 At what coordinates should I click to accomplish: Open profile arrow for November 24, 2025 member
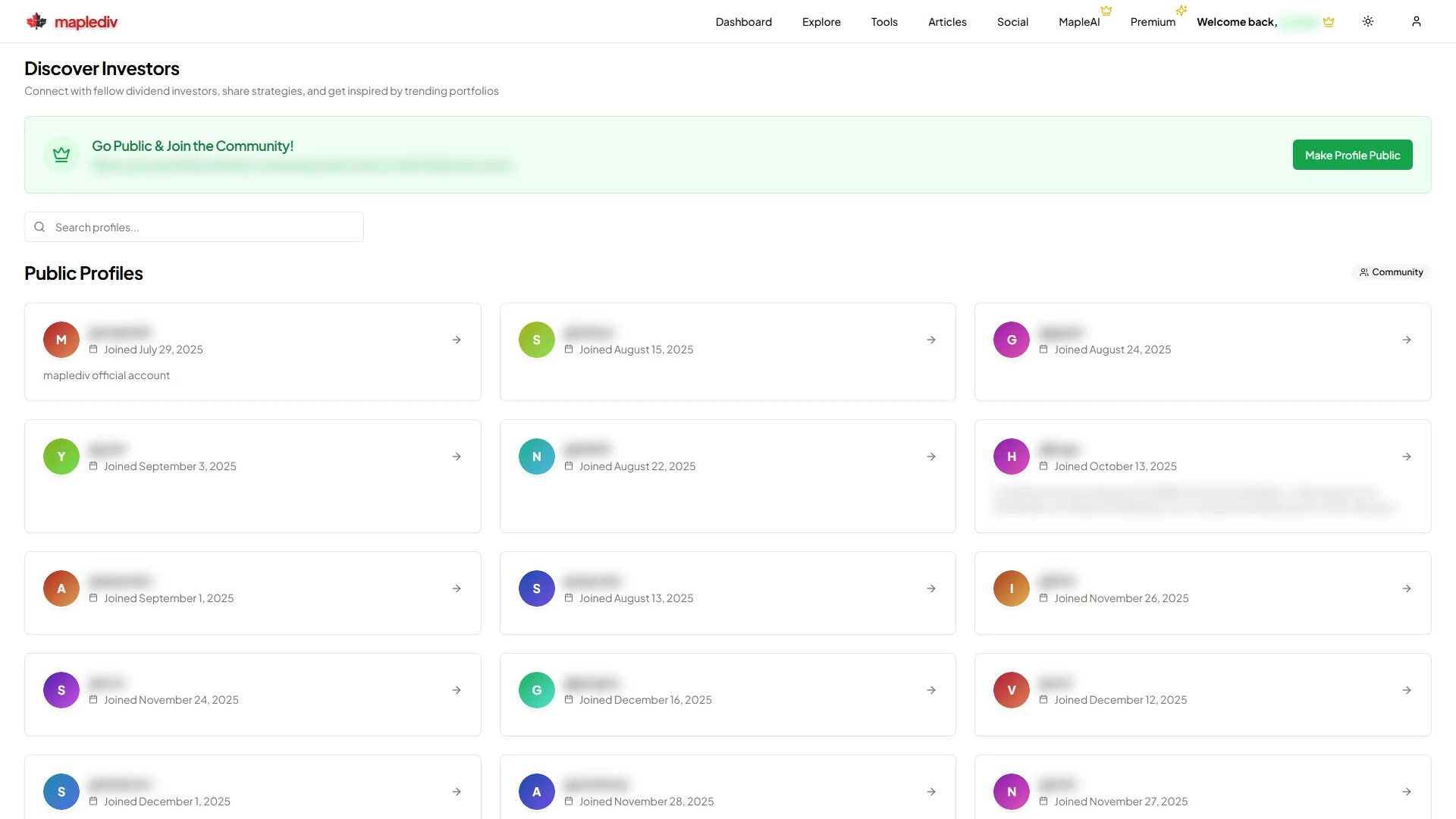457,690
